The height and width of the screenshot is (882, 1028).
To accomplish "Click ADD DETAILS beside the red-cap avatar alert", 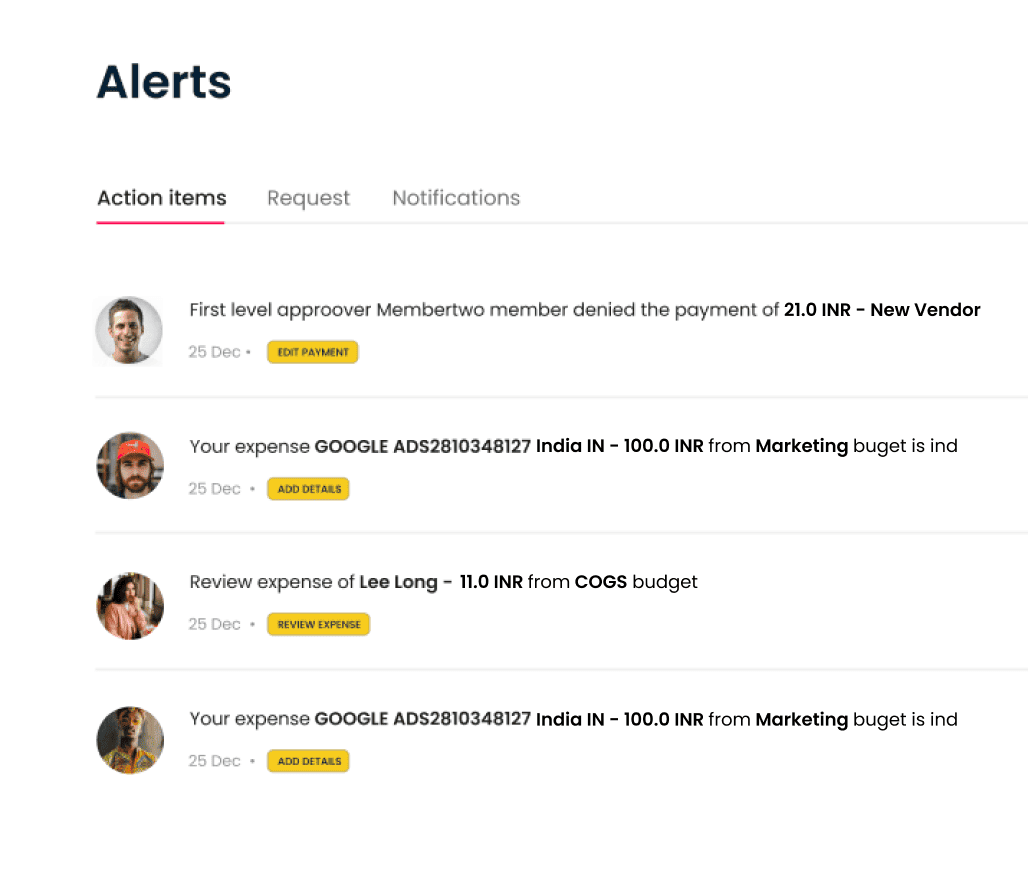I will (308, 489).
